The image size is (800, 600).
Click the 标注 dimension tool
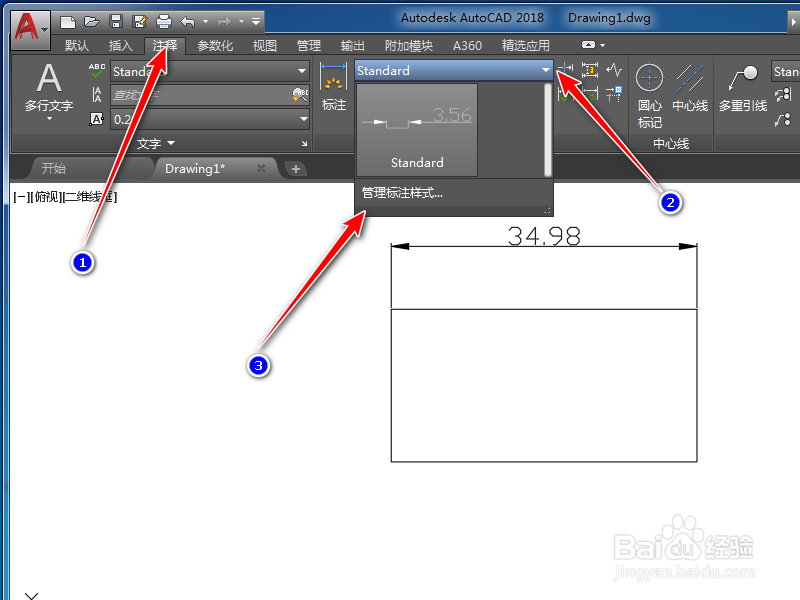pyautogui.click(x=334, y=87)
